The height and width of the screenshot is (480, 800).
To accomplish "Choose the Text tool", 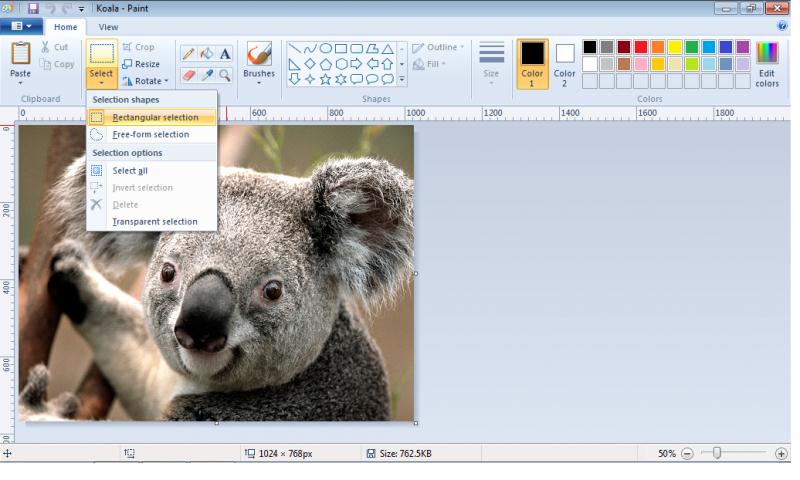I will [x=225, y=54].
